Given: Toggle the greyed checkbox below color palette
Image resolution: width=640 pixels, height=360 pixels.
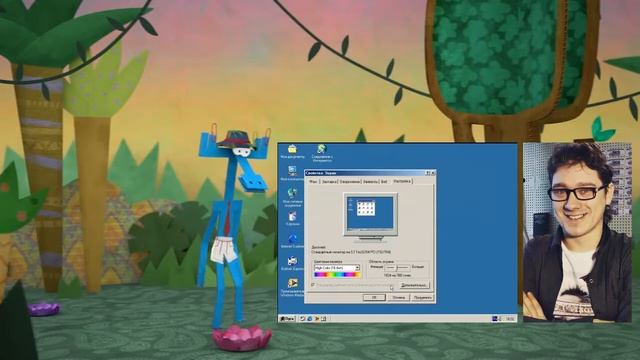Looking at the screenshot, I should pos(313,284).
